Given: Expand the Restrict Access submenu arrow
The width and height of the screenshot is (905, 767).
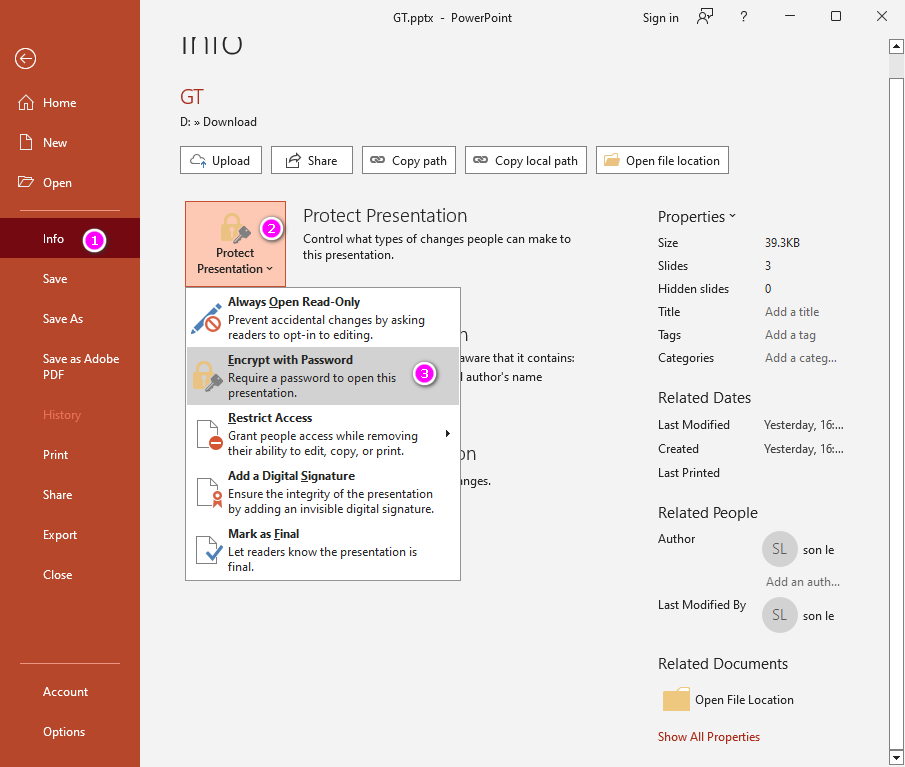Looking at the screenshot, I should tap(447, 432).
